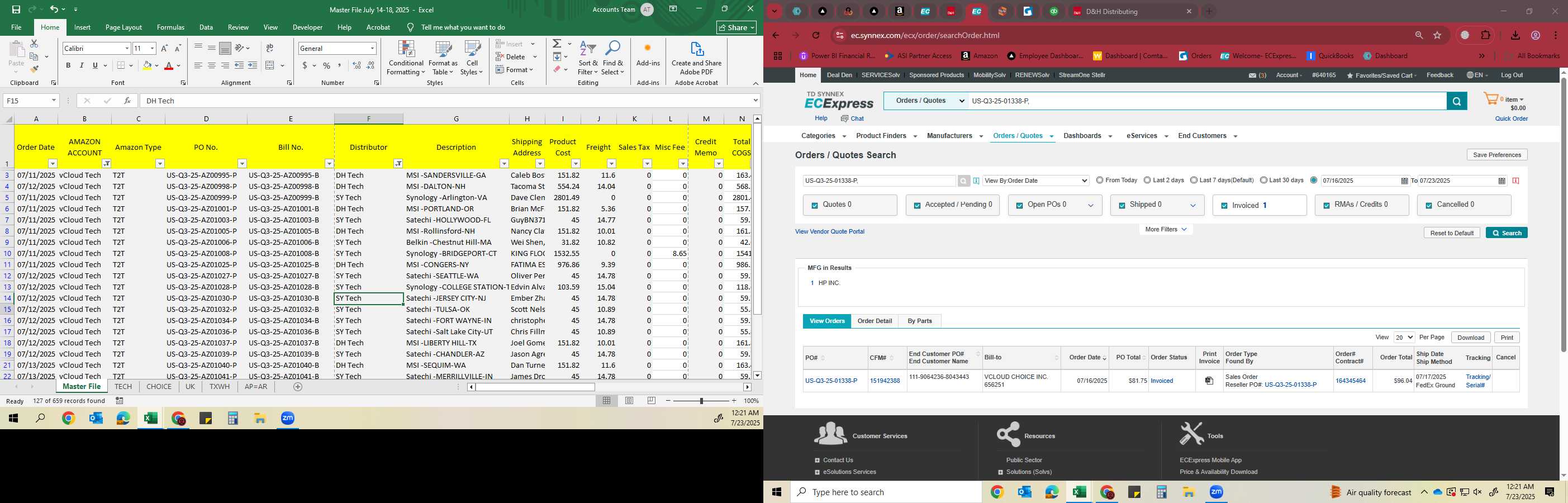Image resolution: width=1568 pixels, height=503 pixels.
Task: Open the Distributor column filter dropdown
Action: point(397,163)
